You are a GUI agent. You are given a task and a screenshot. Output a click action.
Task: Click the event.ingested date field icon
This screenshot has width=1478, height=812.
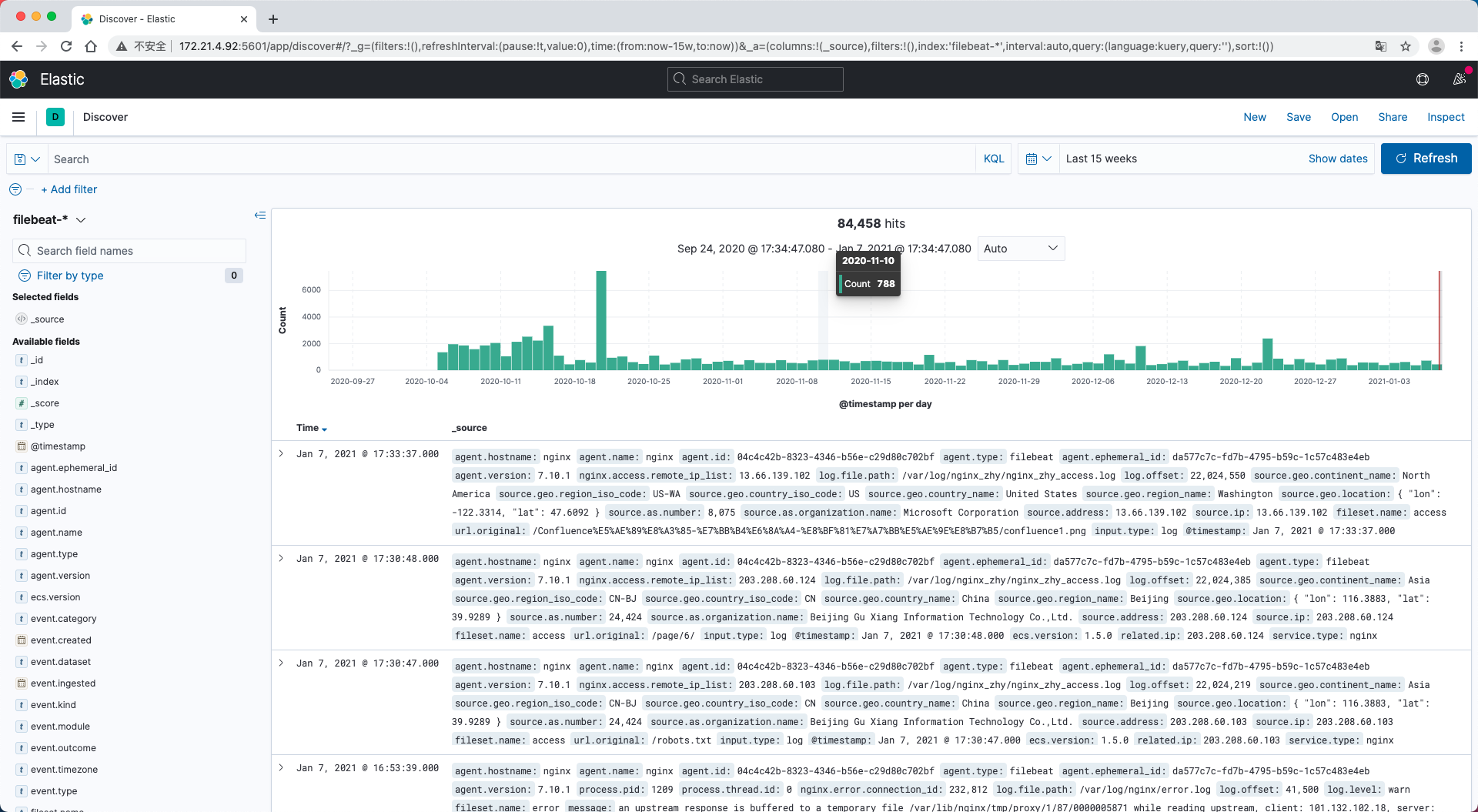coord(22,683)
